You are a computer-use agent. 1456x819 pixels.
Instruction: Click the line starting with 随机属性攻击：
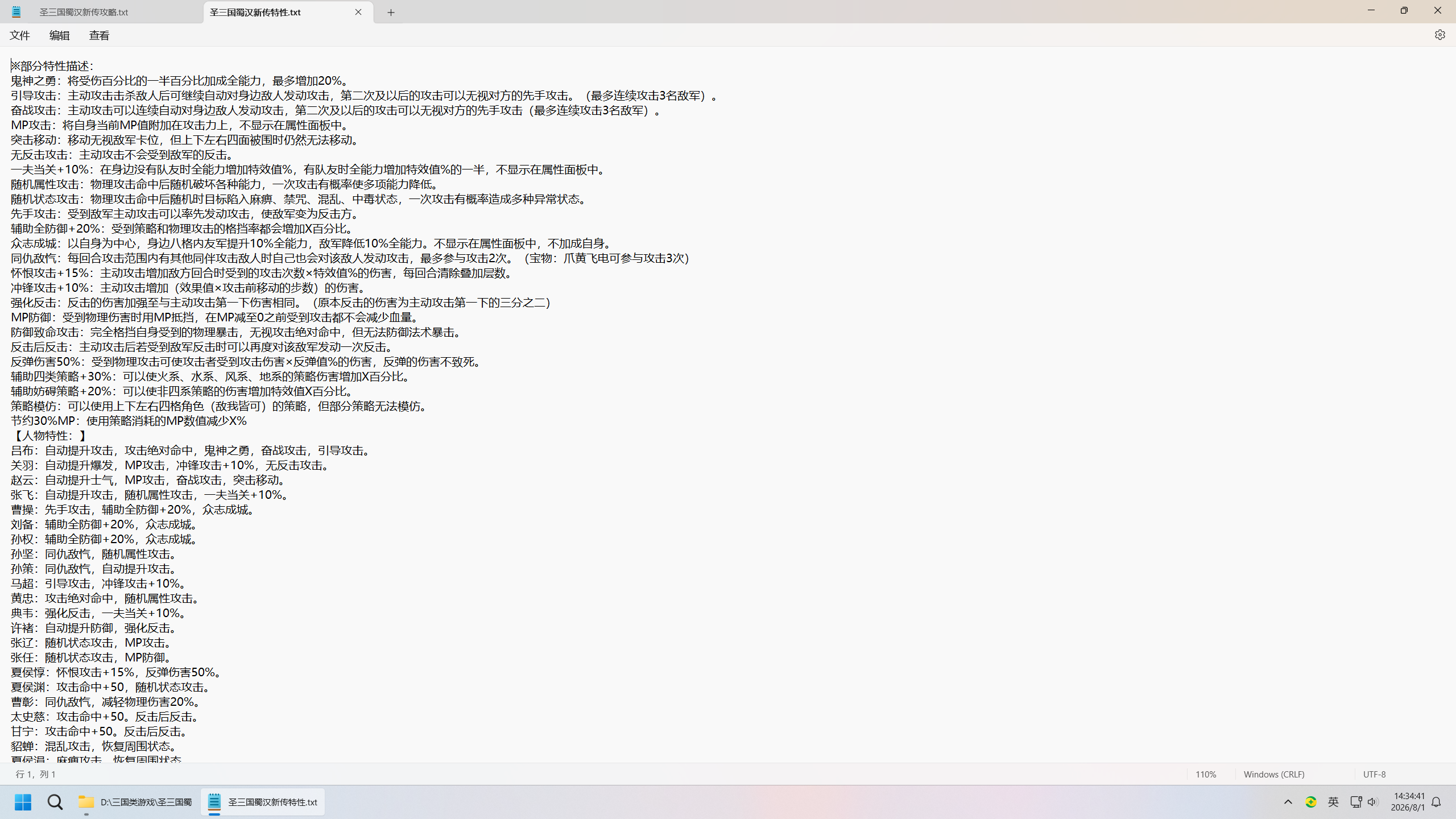pos(226,184)
